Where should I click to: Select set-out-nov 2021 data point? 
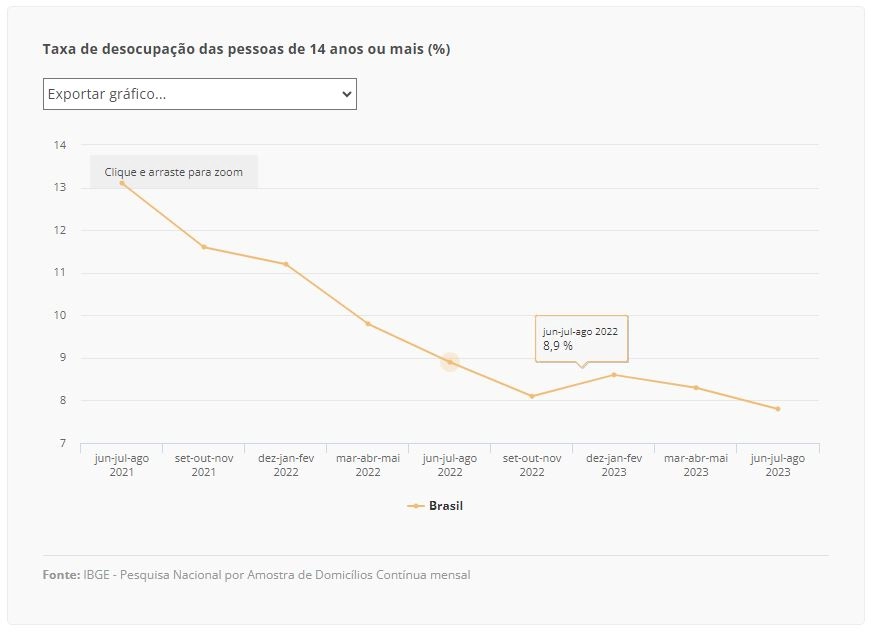(204, 247)
